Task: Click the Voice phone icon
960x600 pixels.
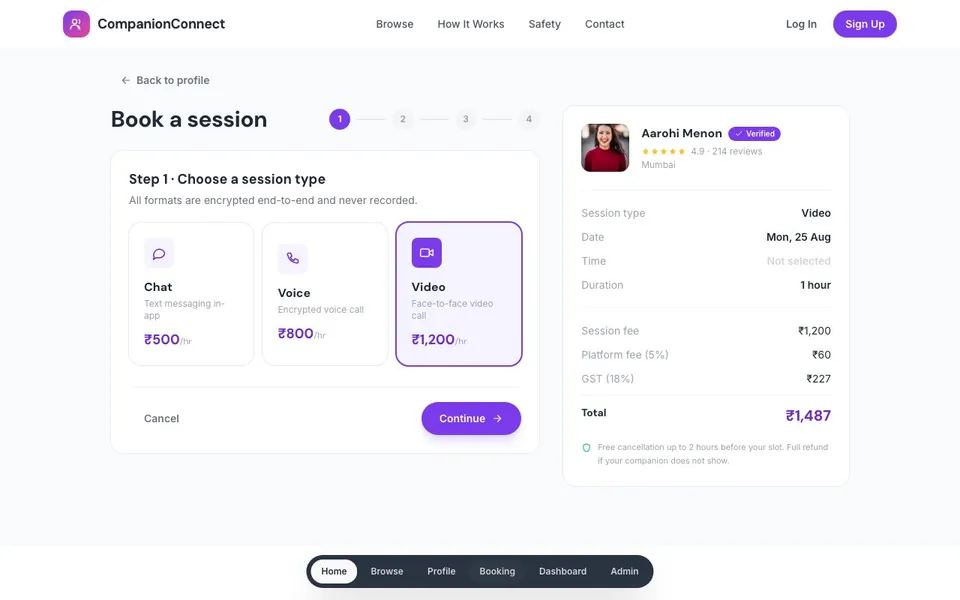Action: coord(293,259)
